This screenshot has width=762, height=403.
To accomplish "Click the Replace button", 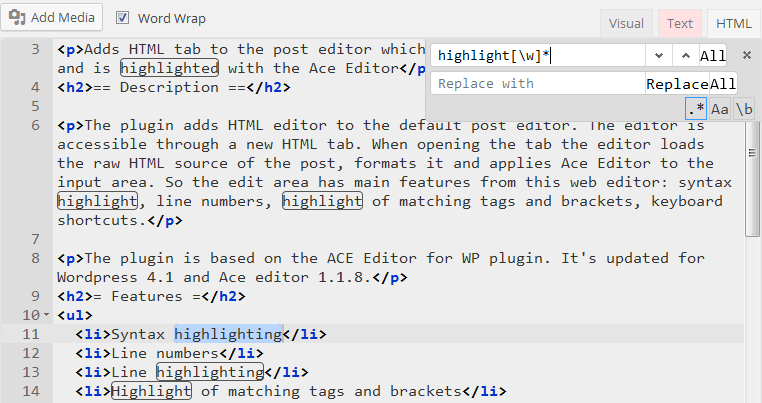I will tap(677, 84).
